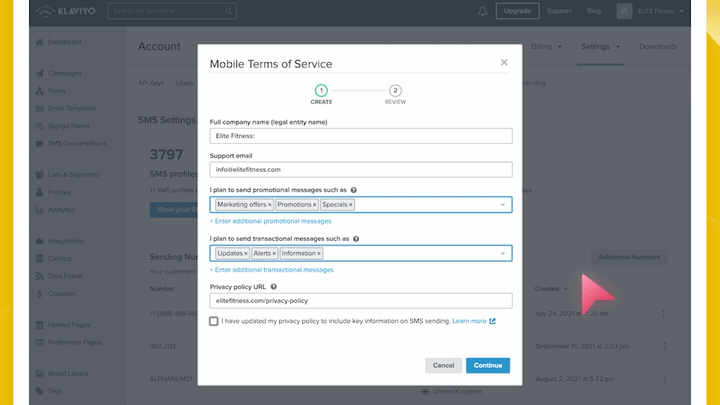720x405 pixels.
Task: Click the Continue button
Action: pos(488,366)
